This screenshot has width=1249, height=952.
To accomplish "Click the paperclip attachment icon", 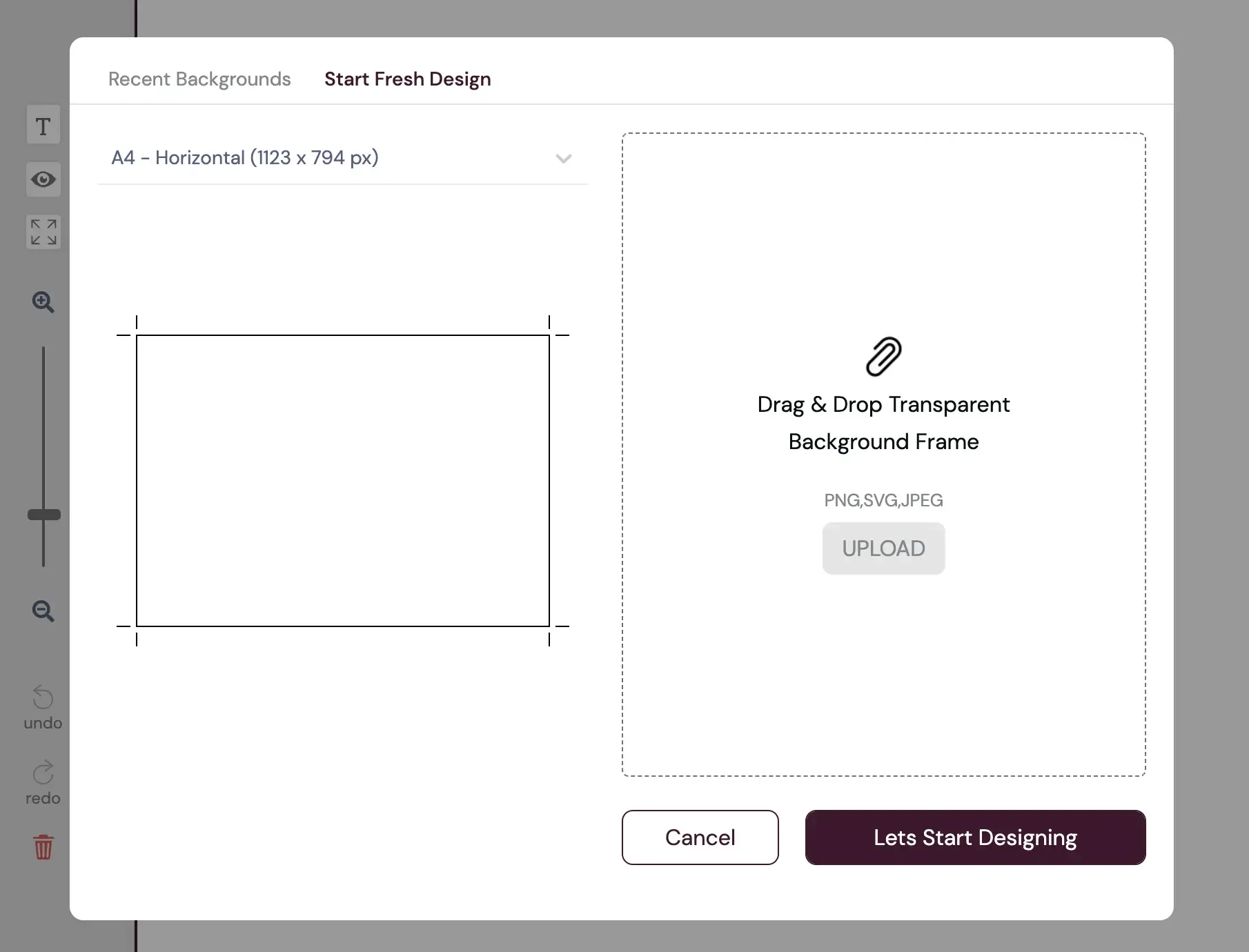I will 883,357.
